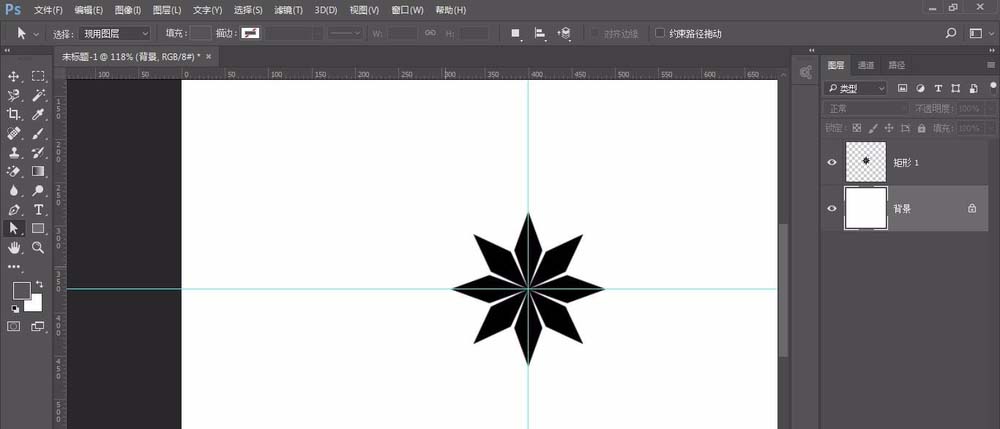The height and width of the screenshot is (429, 1000).
Task: Select the Move tool
Action: (14, 76)
